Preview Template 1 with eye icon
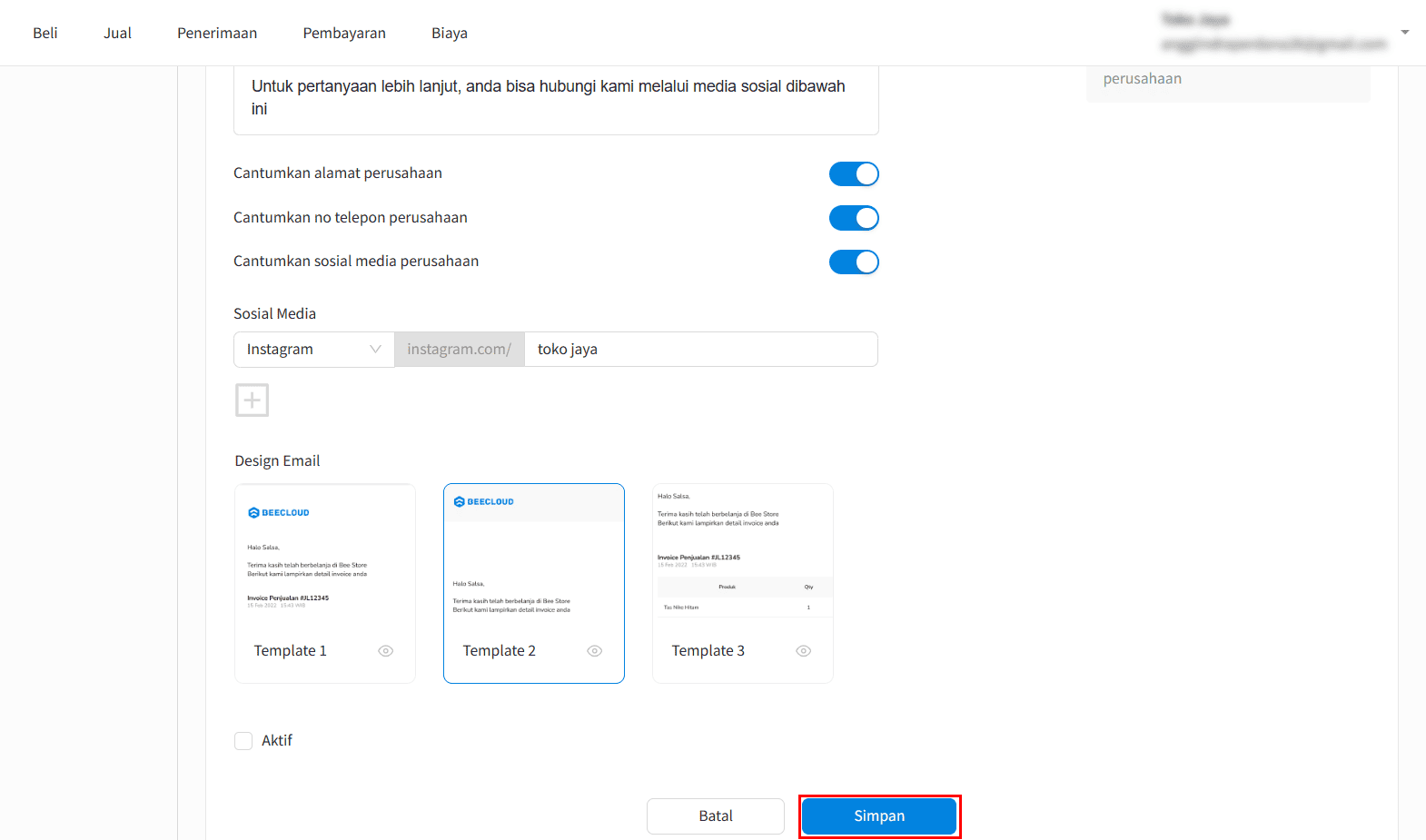This screenshot has height=840, width=1426. 386,651
